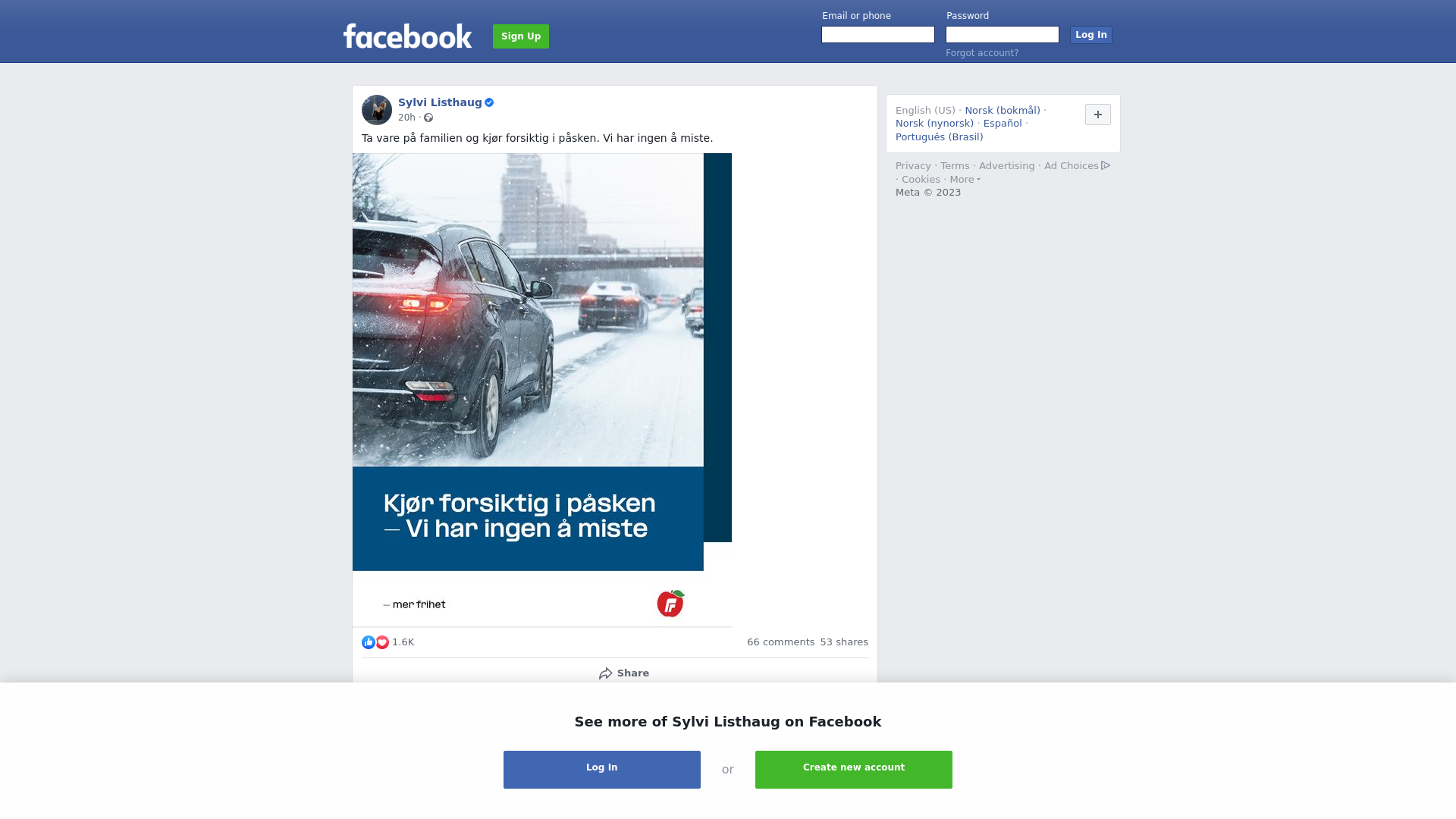Click the Ad Choices triangle icon
The width and height of the screenshot is (1456, 819).
click(1106, 165)
